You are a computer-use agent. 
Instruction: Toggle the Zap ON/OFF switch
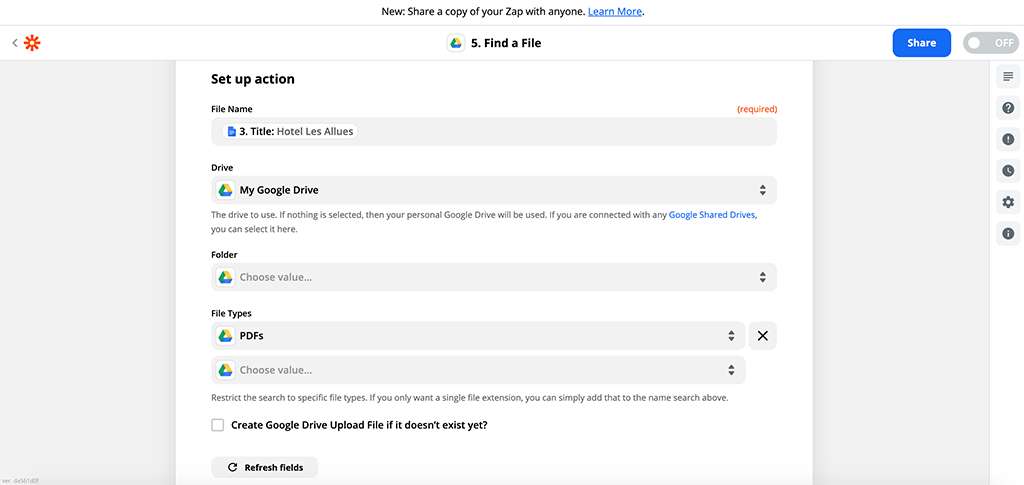(x=990, y=43)
